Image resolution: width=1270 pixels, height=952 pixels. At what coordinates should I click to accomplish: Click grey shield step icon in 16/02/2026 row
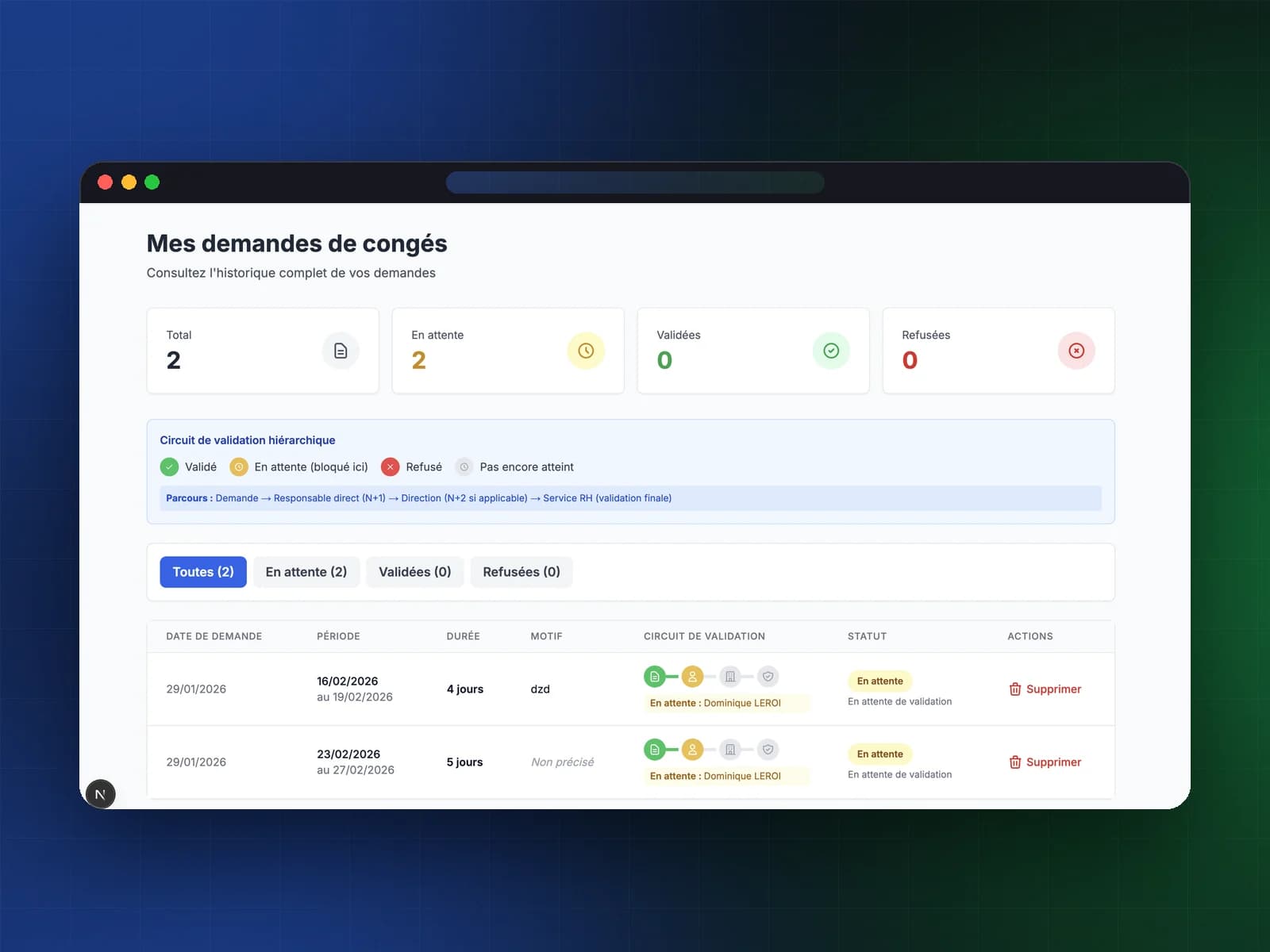[x=768, y=677]
